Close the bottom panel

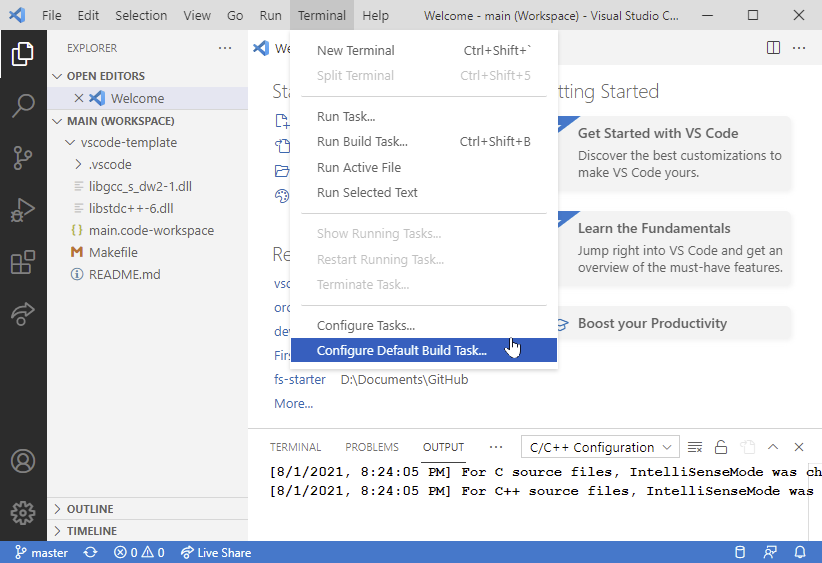798,447
